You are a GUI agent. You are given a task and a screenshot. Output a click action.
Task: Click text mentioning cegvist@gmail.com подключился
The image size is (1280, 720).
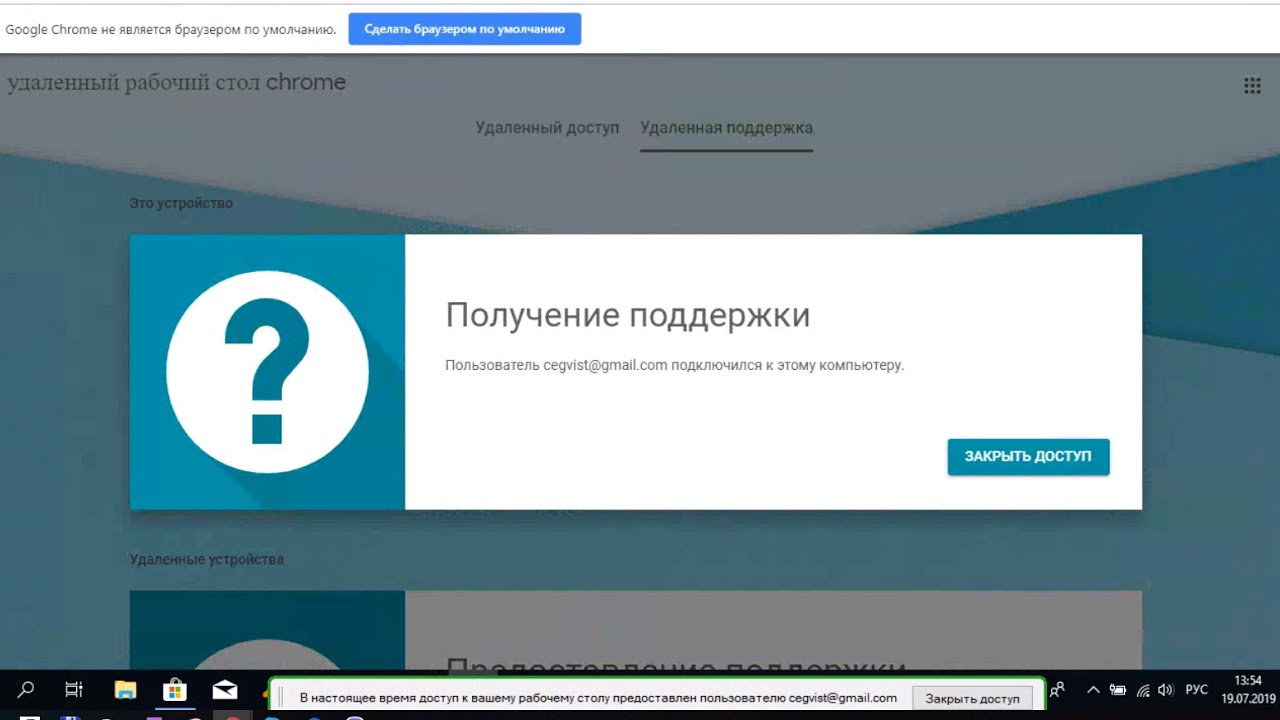pyautogui.click(x=675, y=365)
